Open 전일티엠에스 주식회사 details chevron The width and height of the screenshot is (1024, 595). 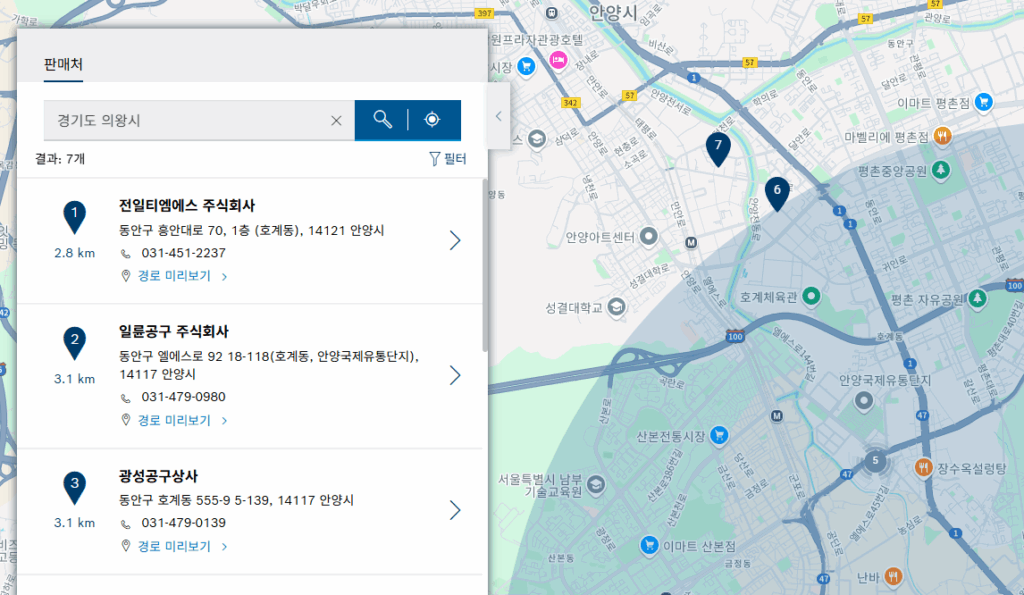(455, 240)
